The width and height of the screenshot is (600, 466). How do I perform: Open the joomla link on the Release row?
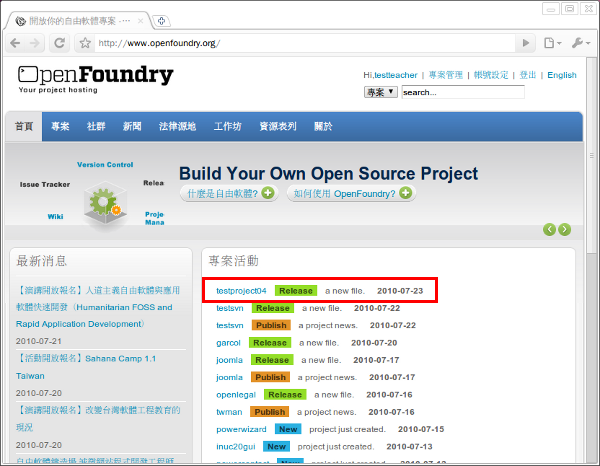pyautogui.click(x=229, y=360)
